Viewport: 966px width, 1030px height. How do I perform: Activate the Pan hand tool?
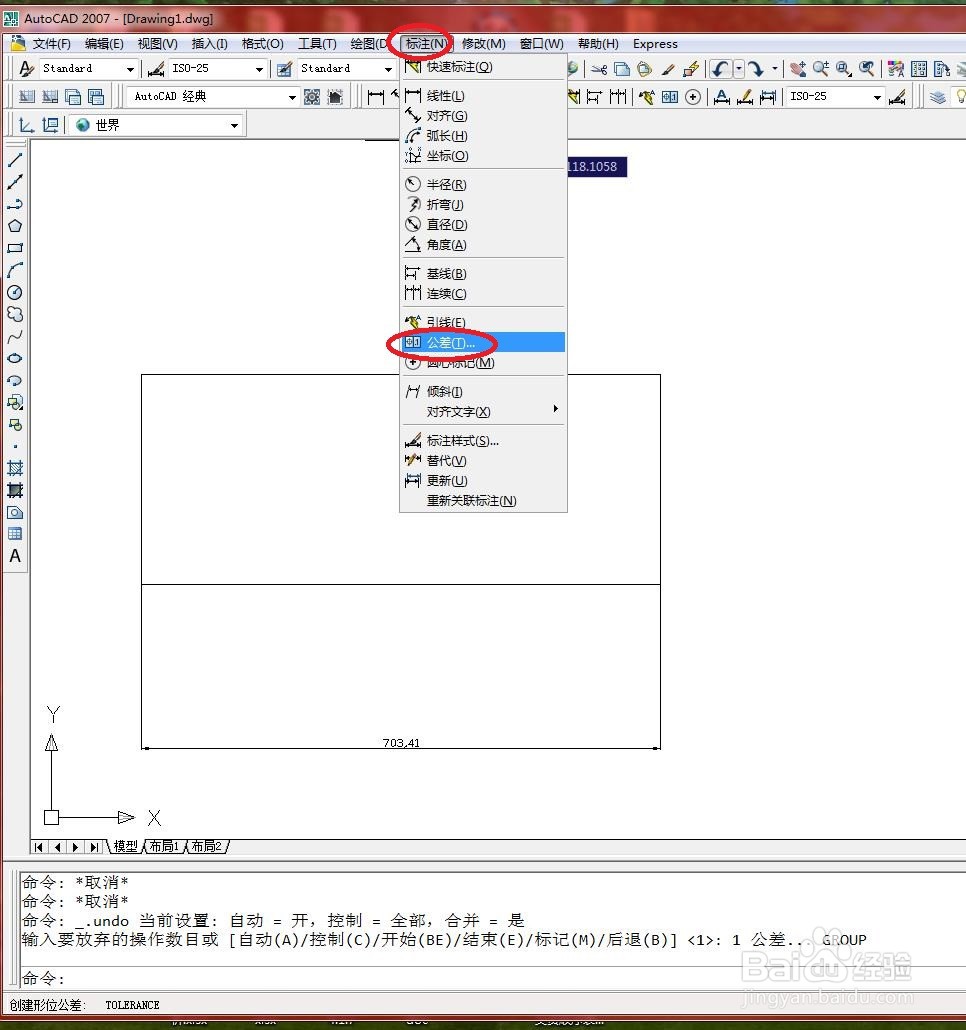799,68
